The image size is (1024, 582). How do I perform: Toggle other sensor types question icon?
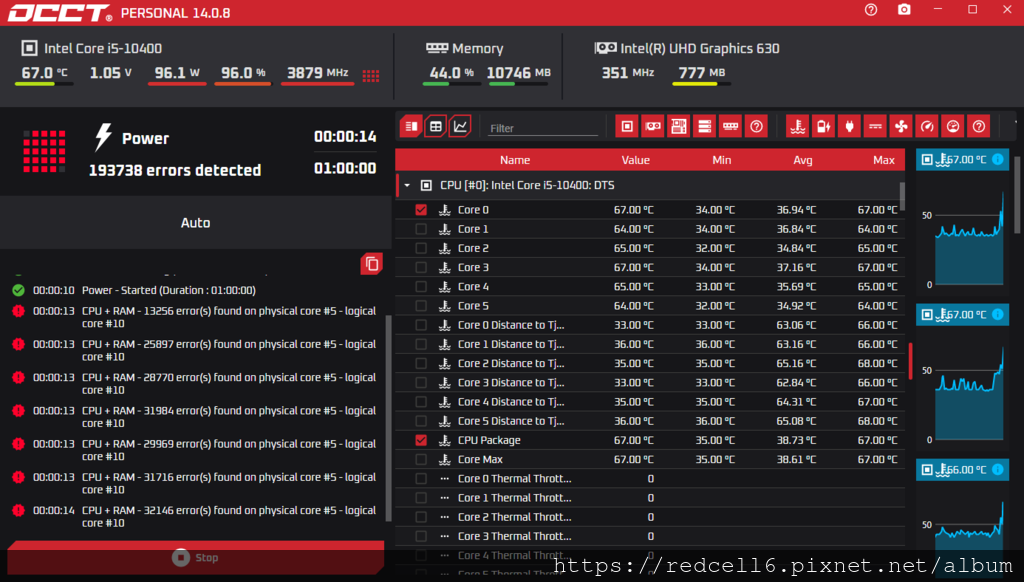[978, 126]
